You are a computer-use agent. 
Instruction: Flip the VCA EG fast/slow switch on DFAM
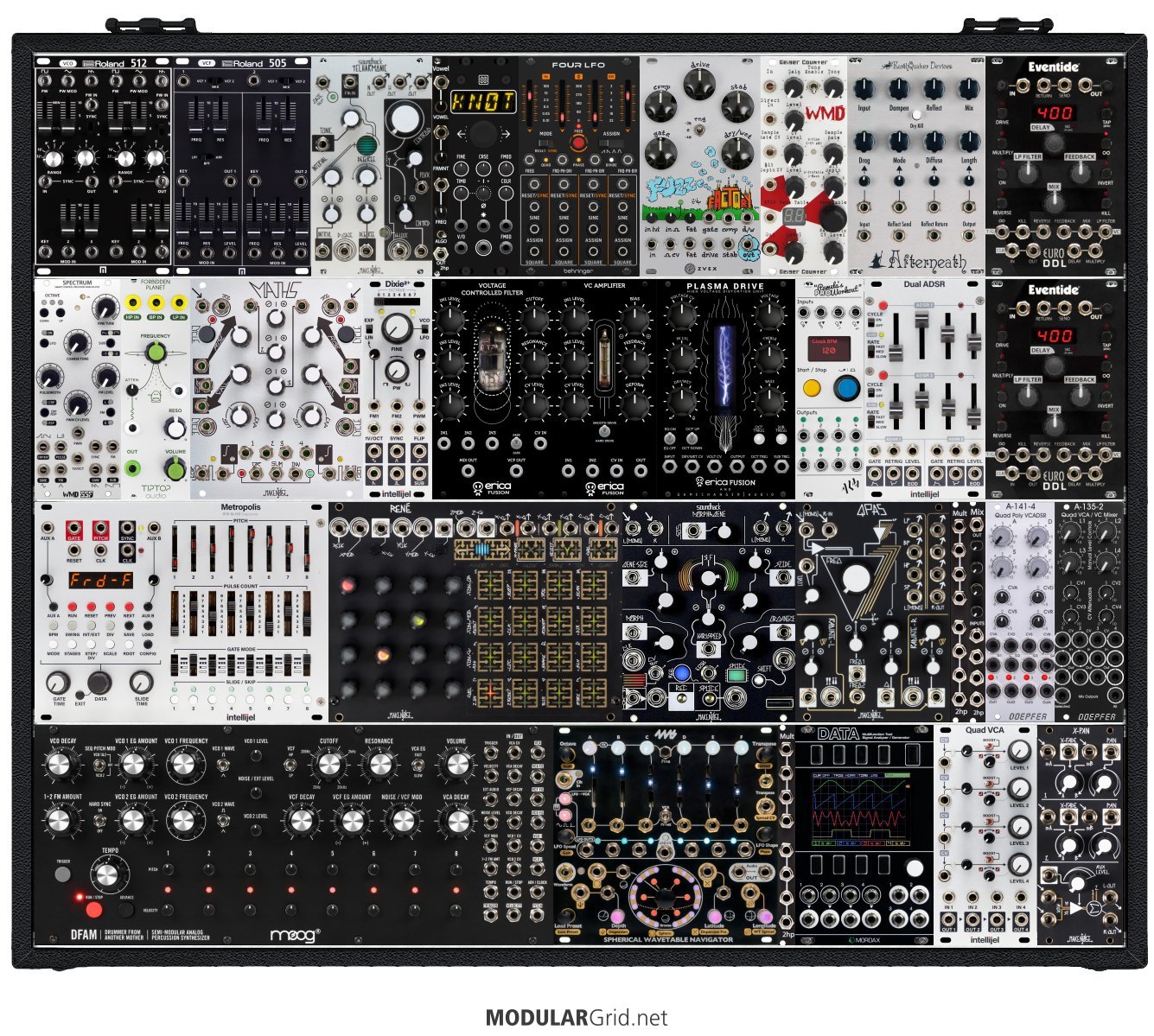[418, 766]
